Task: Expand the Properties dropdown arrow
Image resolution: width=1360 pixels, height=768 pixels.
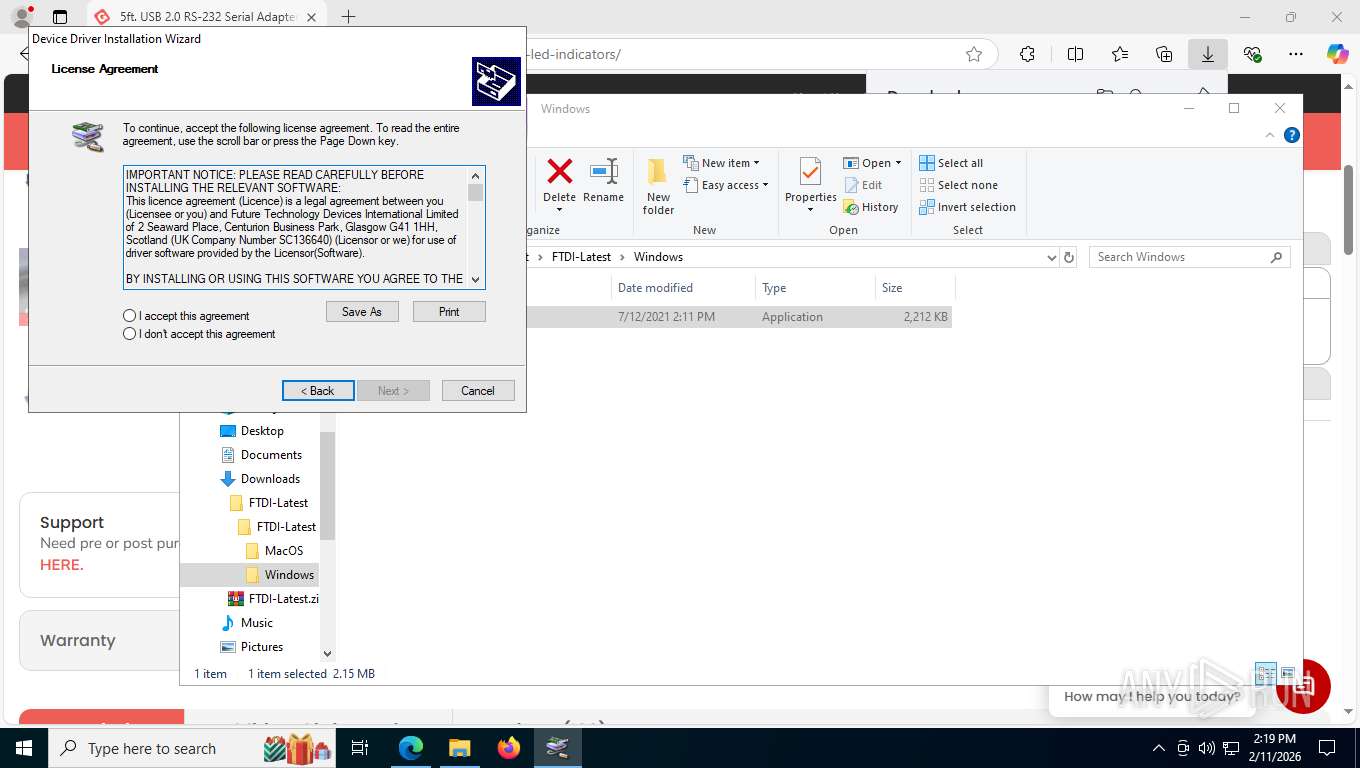Action: tap(810, 211)
